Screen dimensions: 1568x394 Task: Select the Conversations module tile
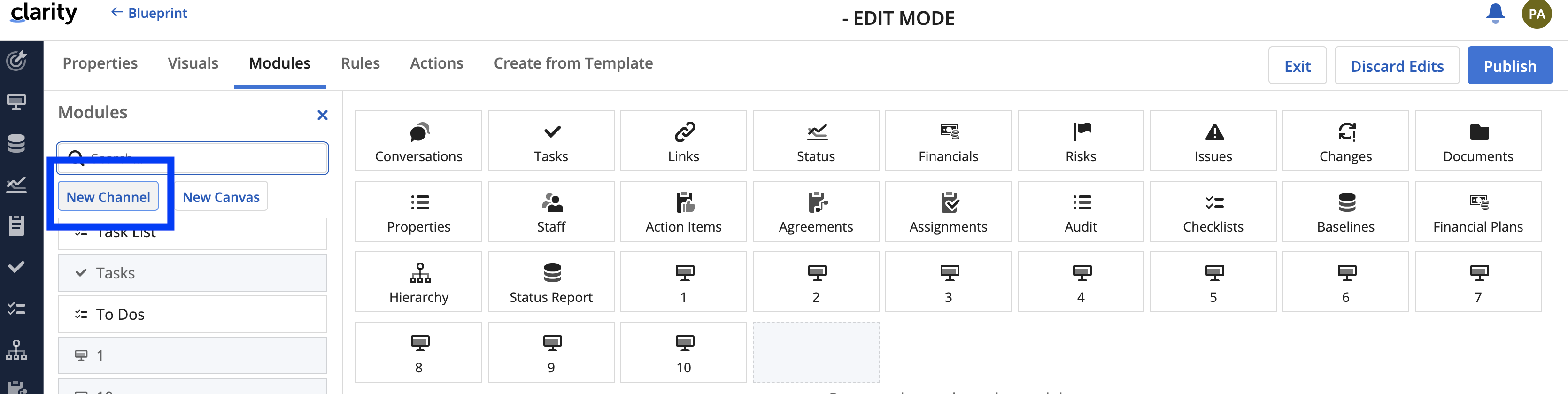coord(418,141)
